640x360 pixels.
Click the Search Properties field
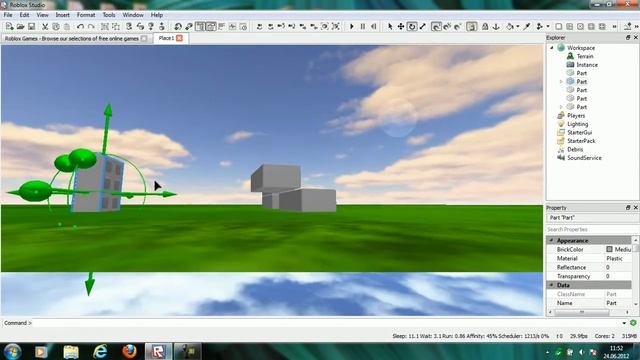(x=592, y=229)
